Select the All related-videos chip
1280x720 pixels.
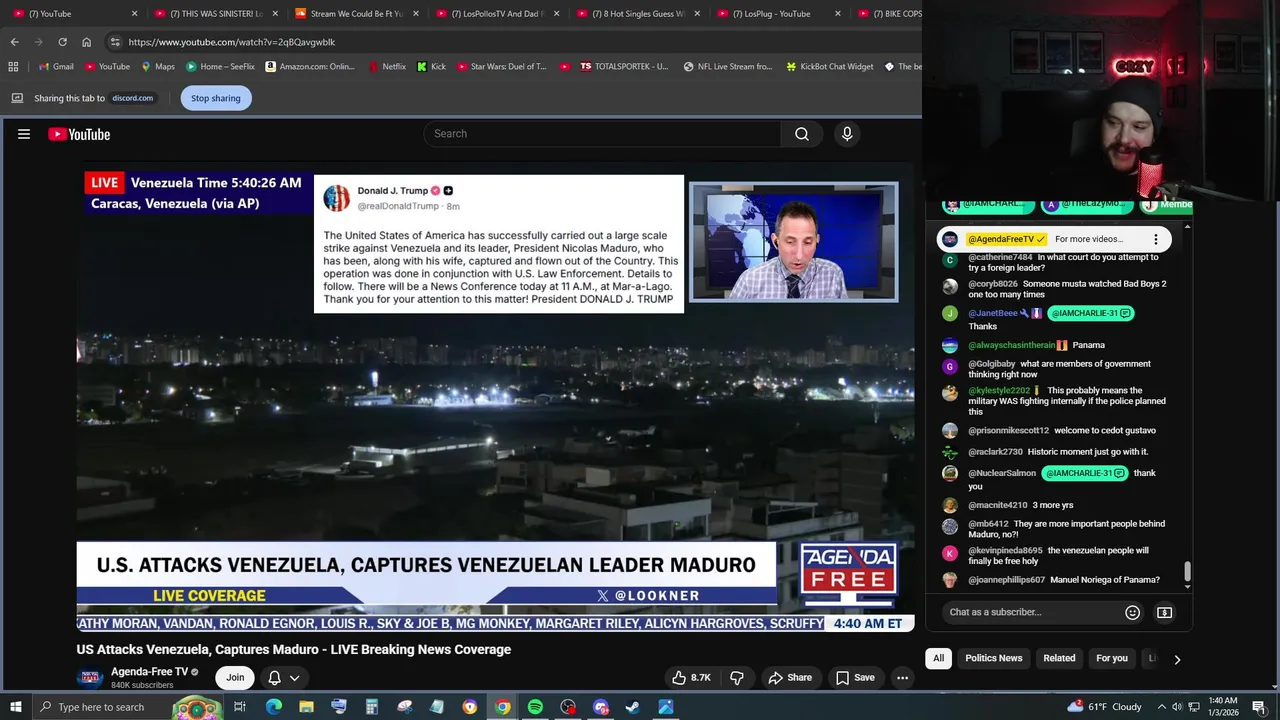pos(938,658)
